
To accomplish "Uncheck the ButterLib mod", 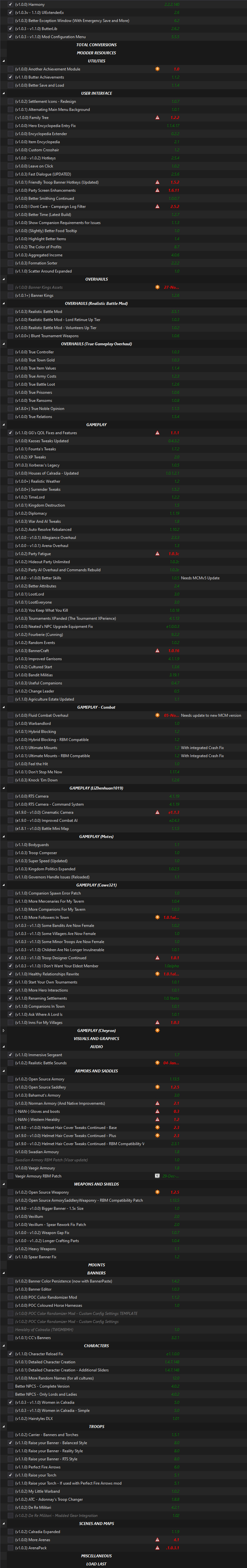I will click(x=10, y=28).
